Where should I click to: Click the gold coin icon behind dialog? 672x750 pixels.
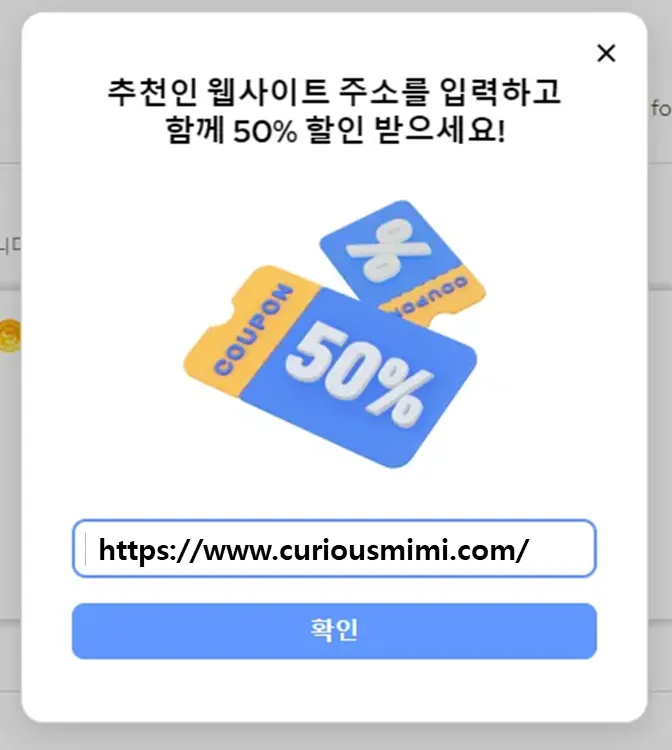pos(10,336)
